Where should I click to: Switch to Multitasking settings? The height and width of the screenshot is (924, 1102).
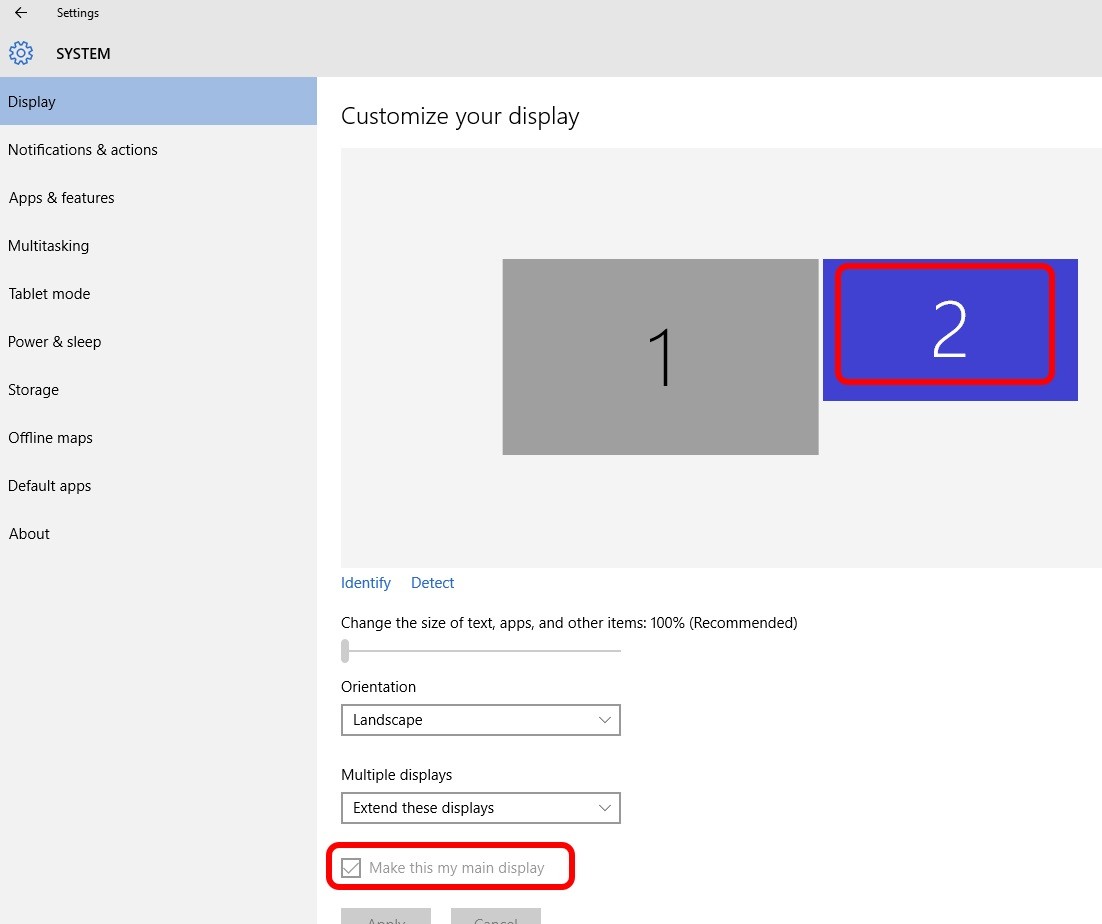pos(49,246)
